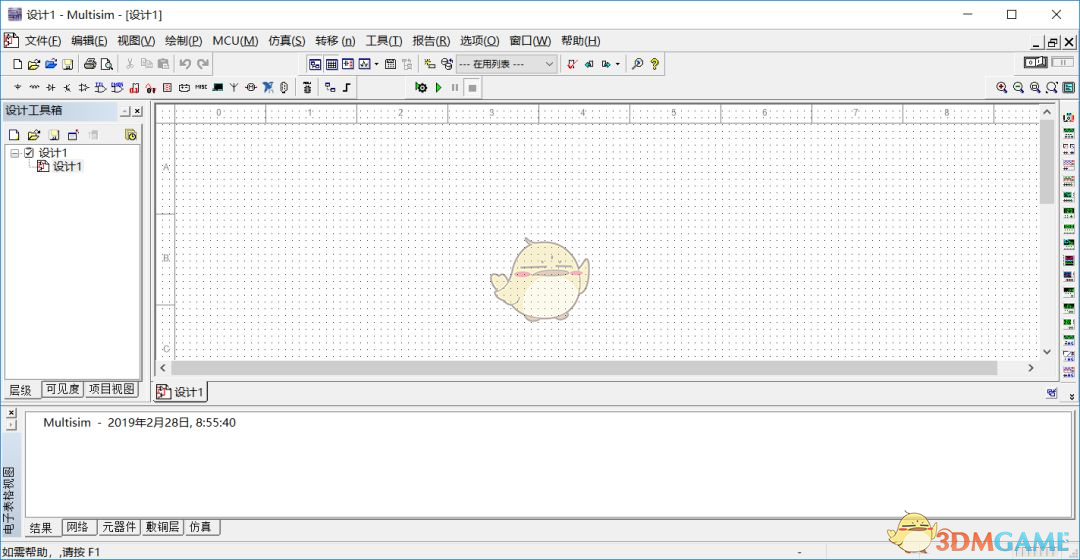The width and height of the screenshot is (1080, 560).
Task: Open forward annotate dropdown arrow
Action: 618,64
